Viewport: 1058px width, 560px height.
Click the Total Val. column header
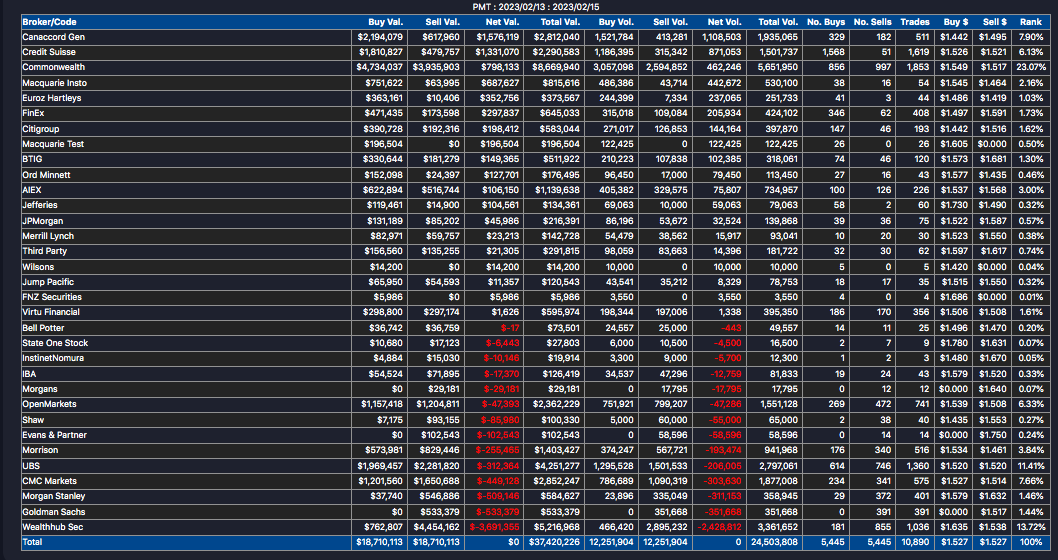click(x=559, y=22)
